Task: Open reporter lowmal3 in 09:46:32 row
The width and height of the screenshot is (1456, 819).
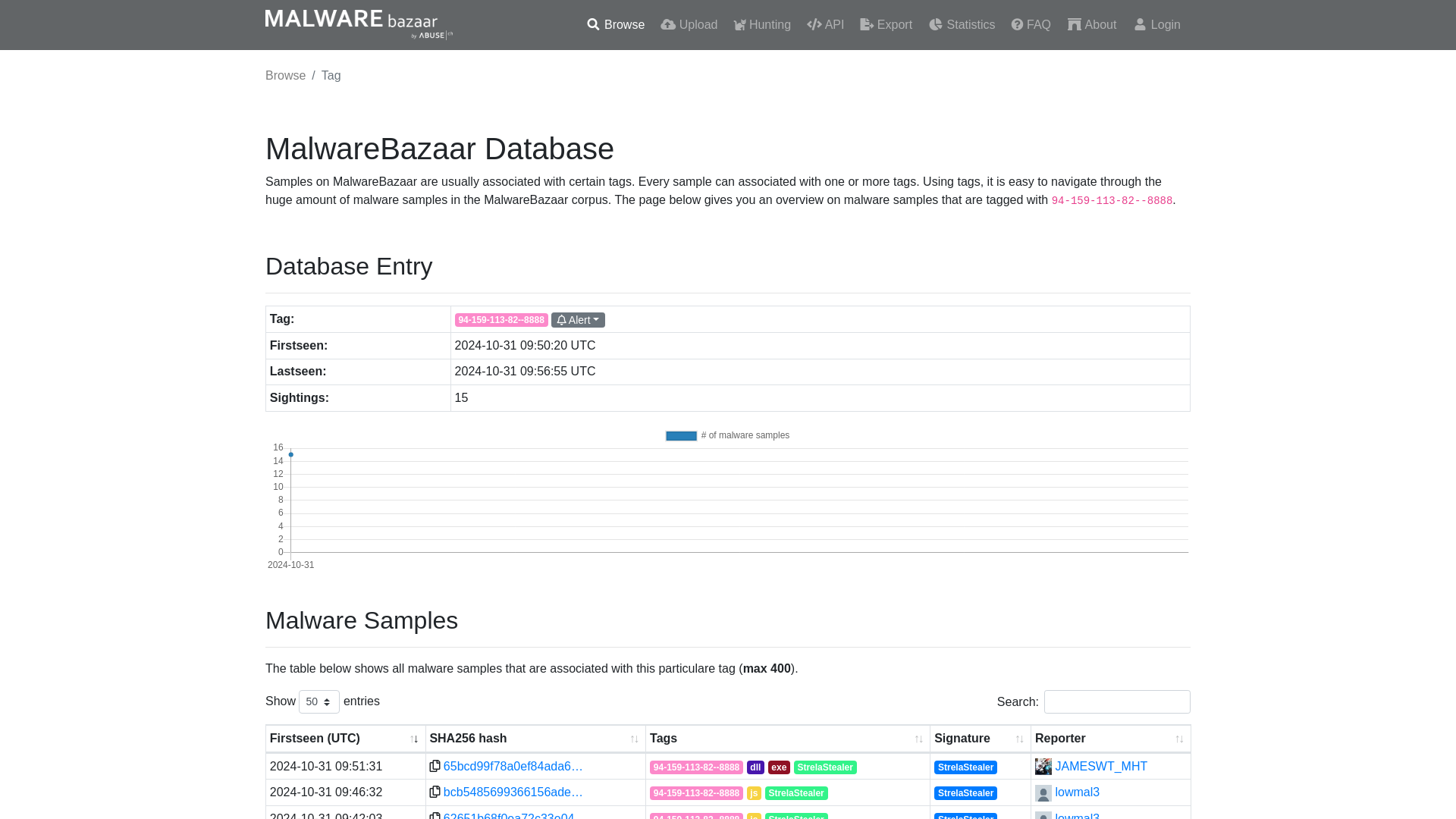Action: tap(1077, 792)
